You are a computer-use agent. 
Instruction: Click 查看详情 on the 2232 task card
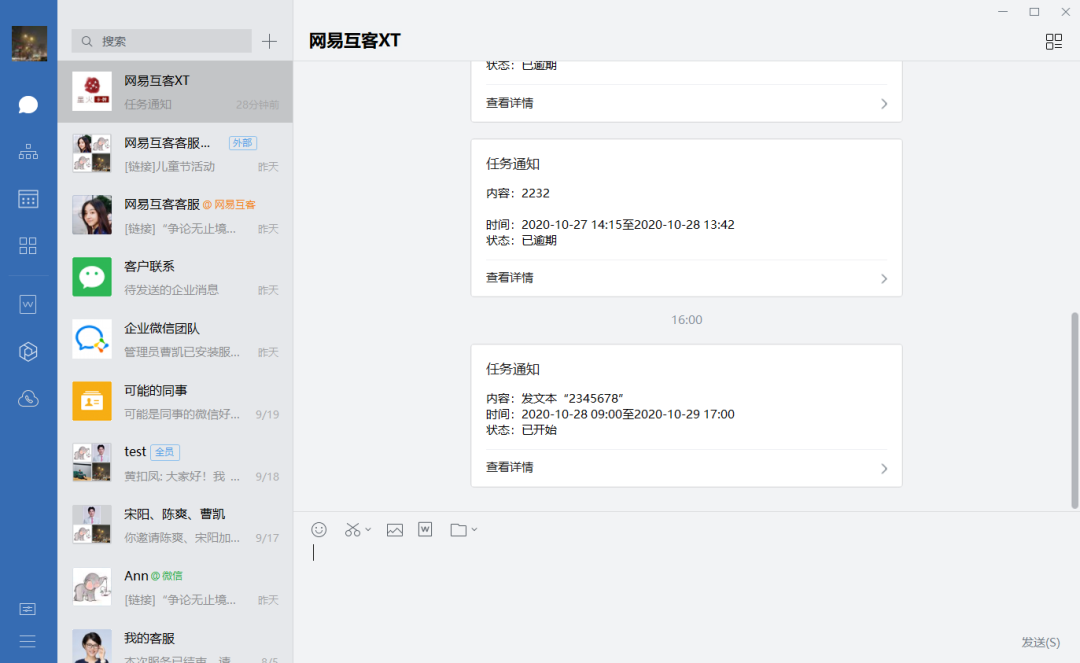(510, 278)
